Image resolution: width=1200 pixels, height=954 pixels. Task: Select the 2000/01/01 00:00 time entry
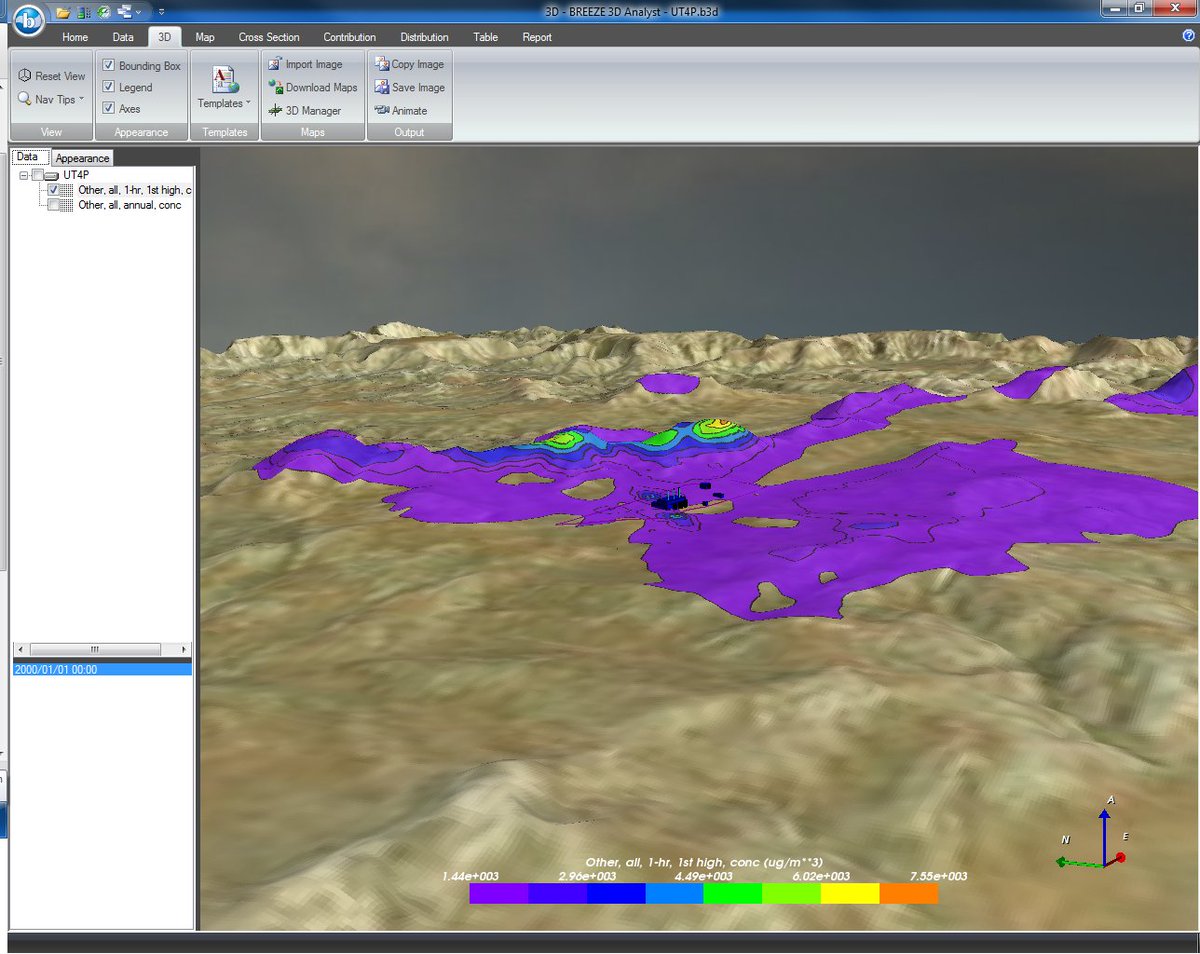click(x=102, y=670)
